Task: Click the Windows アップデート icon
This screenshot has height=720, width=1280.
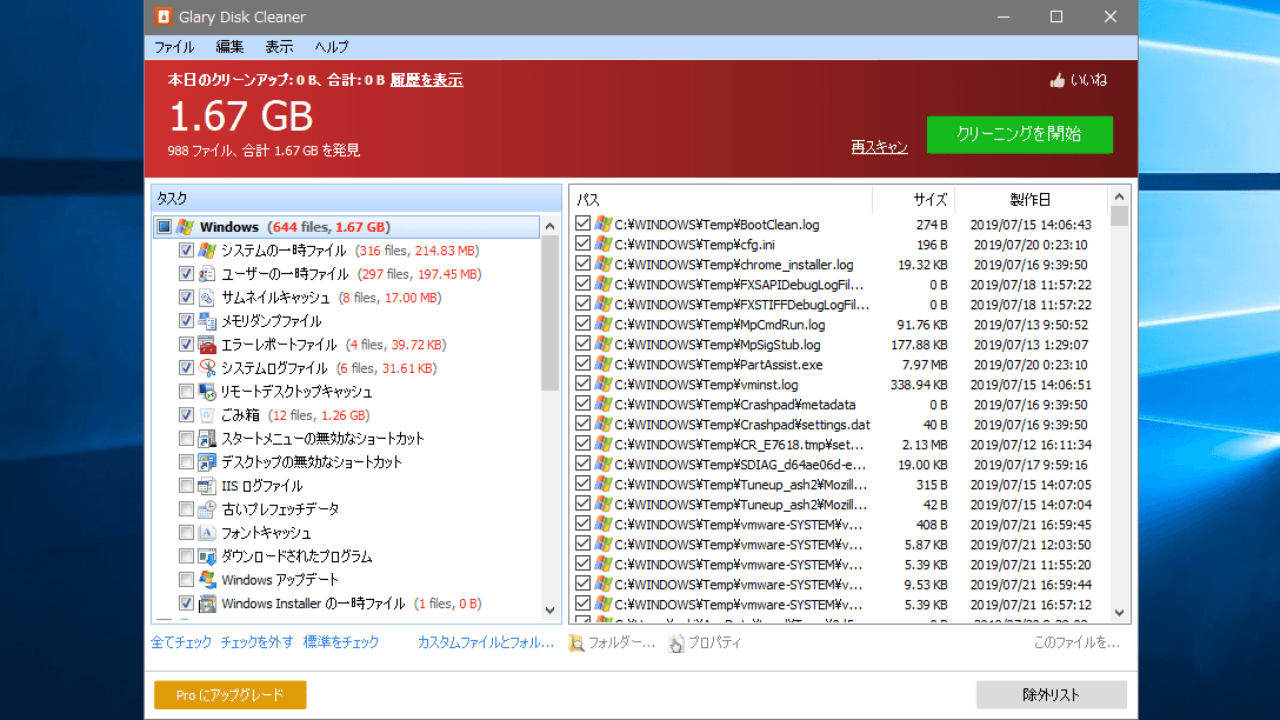Action: tap(207, 579)
